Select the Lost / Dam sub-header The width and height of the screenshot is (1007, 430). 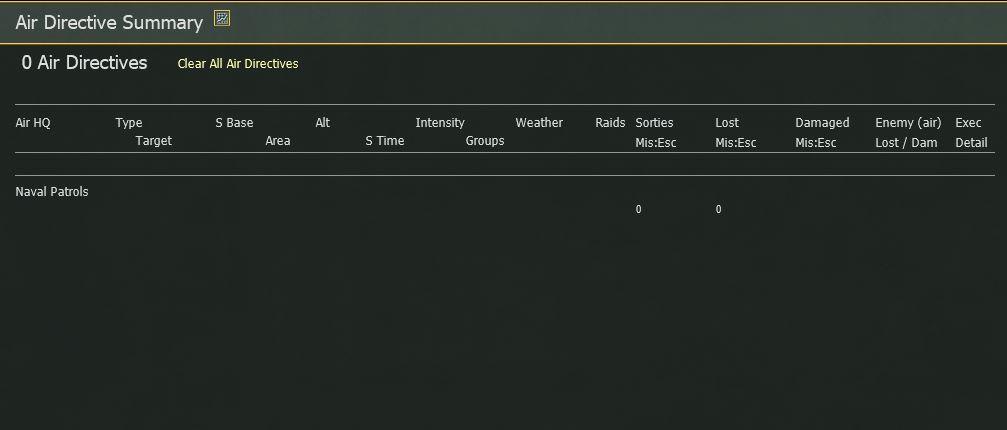point(906,143)
